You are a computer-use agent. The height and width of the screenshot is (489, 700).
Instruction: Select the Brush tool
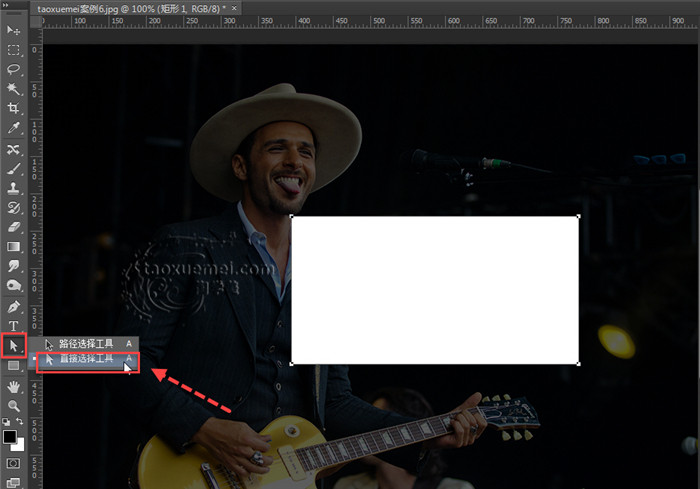[x=14, y=168]
